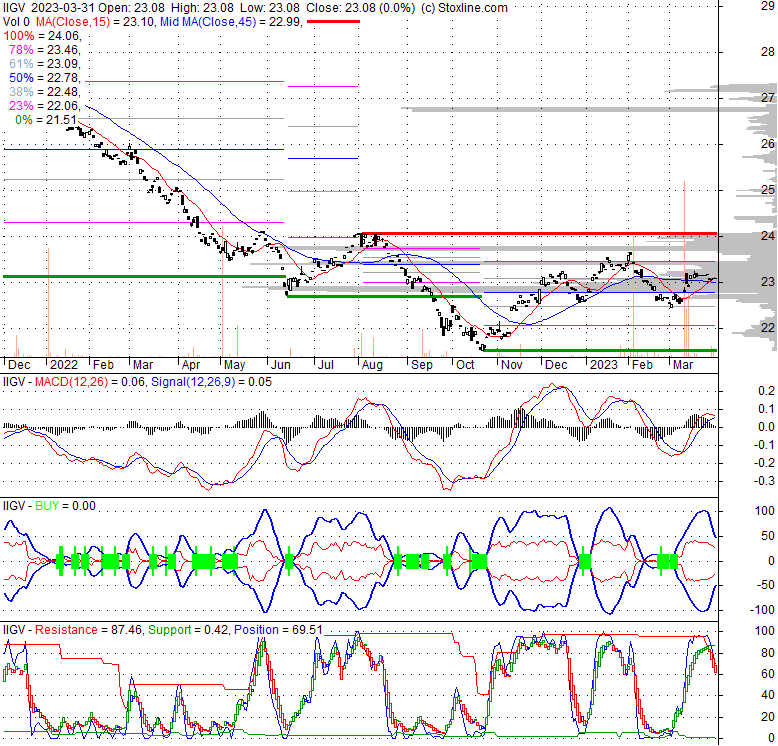Click the first Feb marker after 2022
The height and width of the screenshot is (746, 778).
point(104,365)
